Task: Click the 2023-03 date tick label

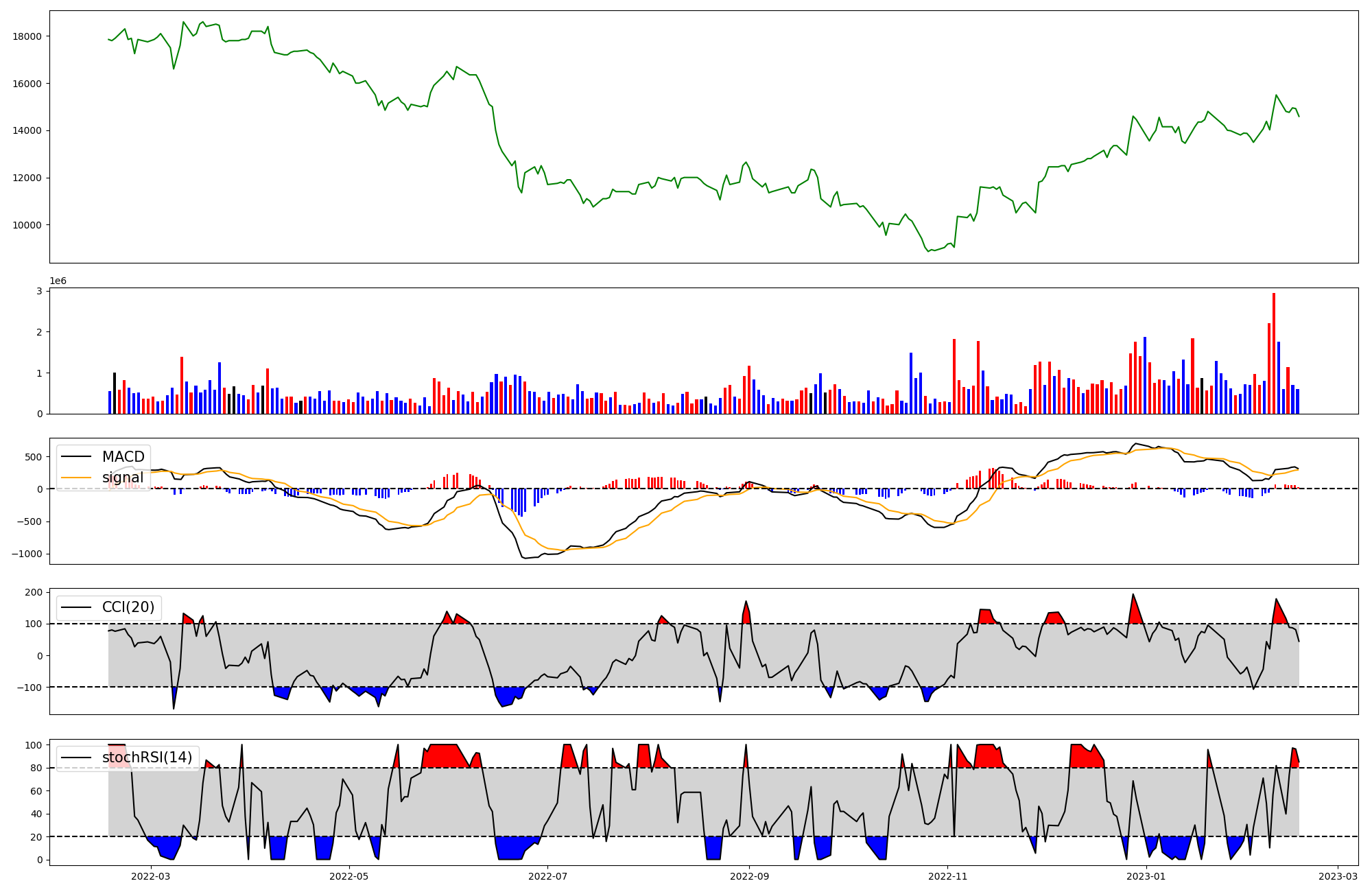Action: pos(1338,876)
